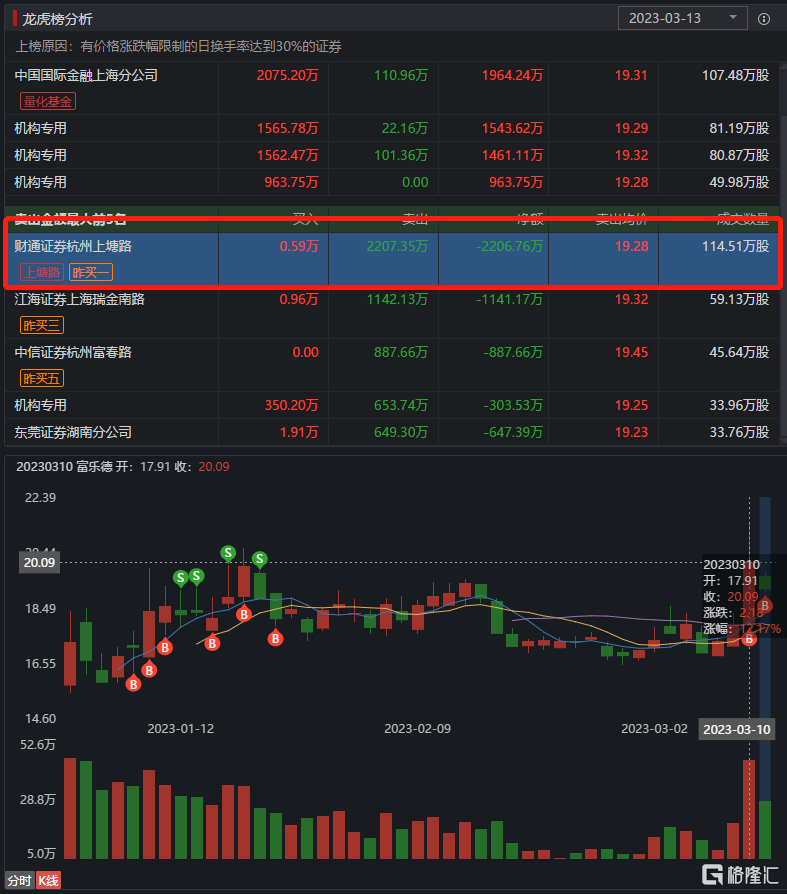
Task: Click the 887.66万 sell amount
Action: (401, 352)
